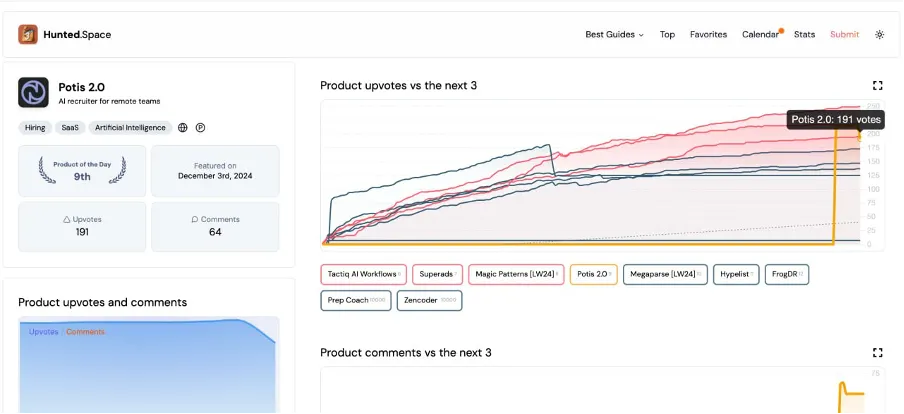Click the Hunted.Space logo icon
Screen dimensions: 904x414
[x=28, y=35]
